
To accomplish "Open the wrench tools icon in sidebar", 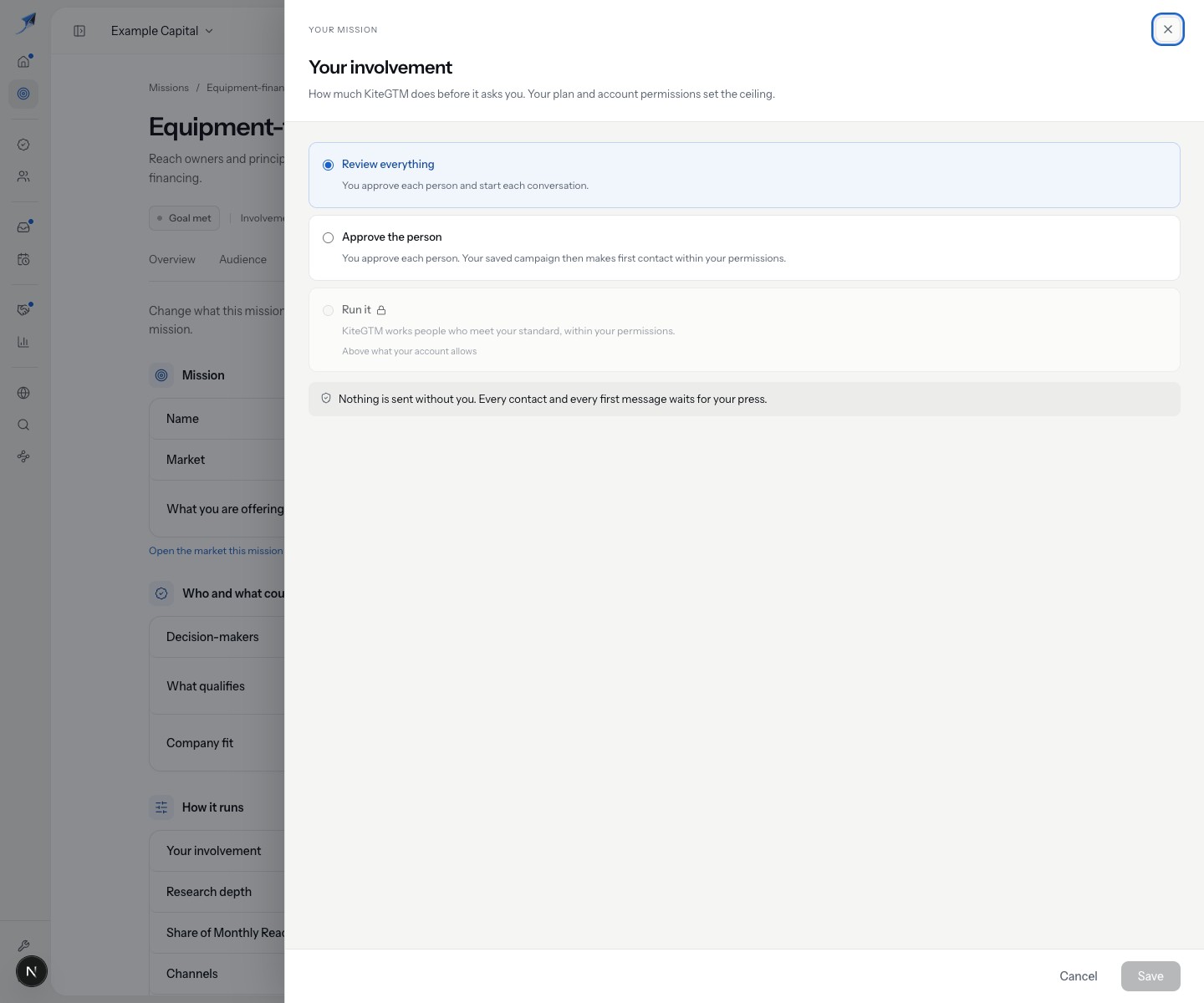I will pos(23,946).
